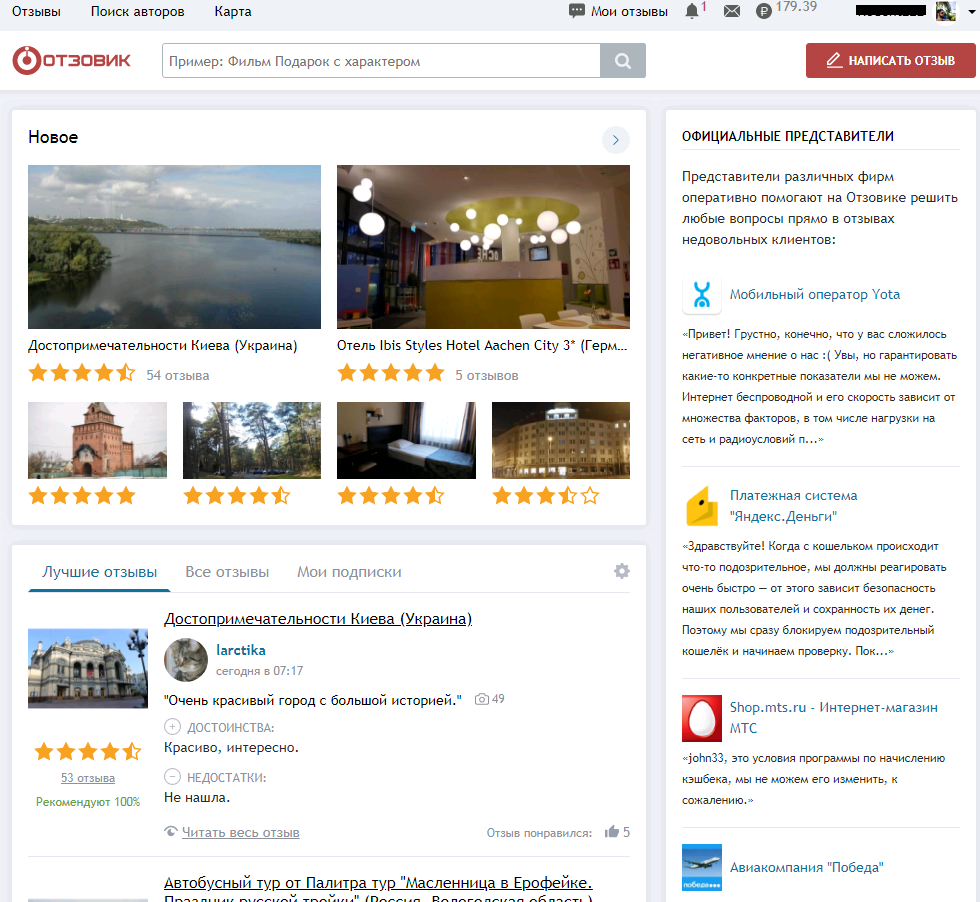The image size is (980, 902).
Task: Click Читать весь отзыв link
Action: [x=241, y=832]
